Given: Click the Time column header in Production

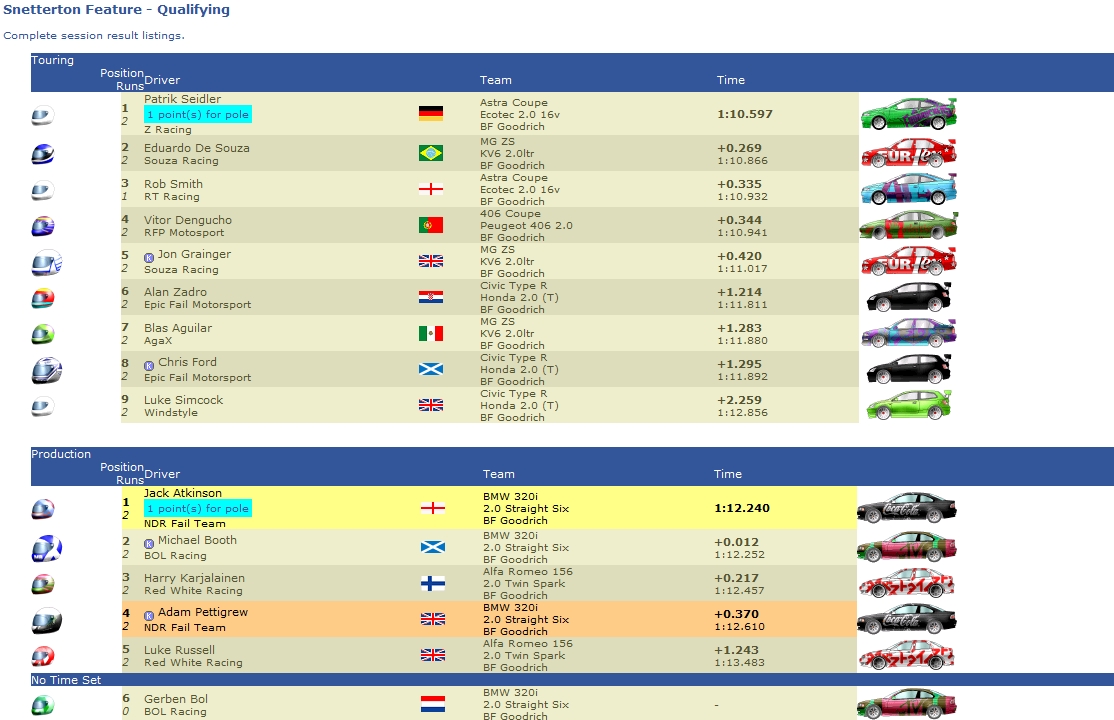Looking at the screenshot, I should pyautogui.click(x=728, y=473).
